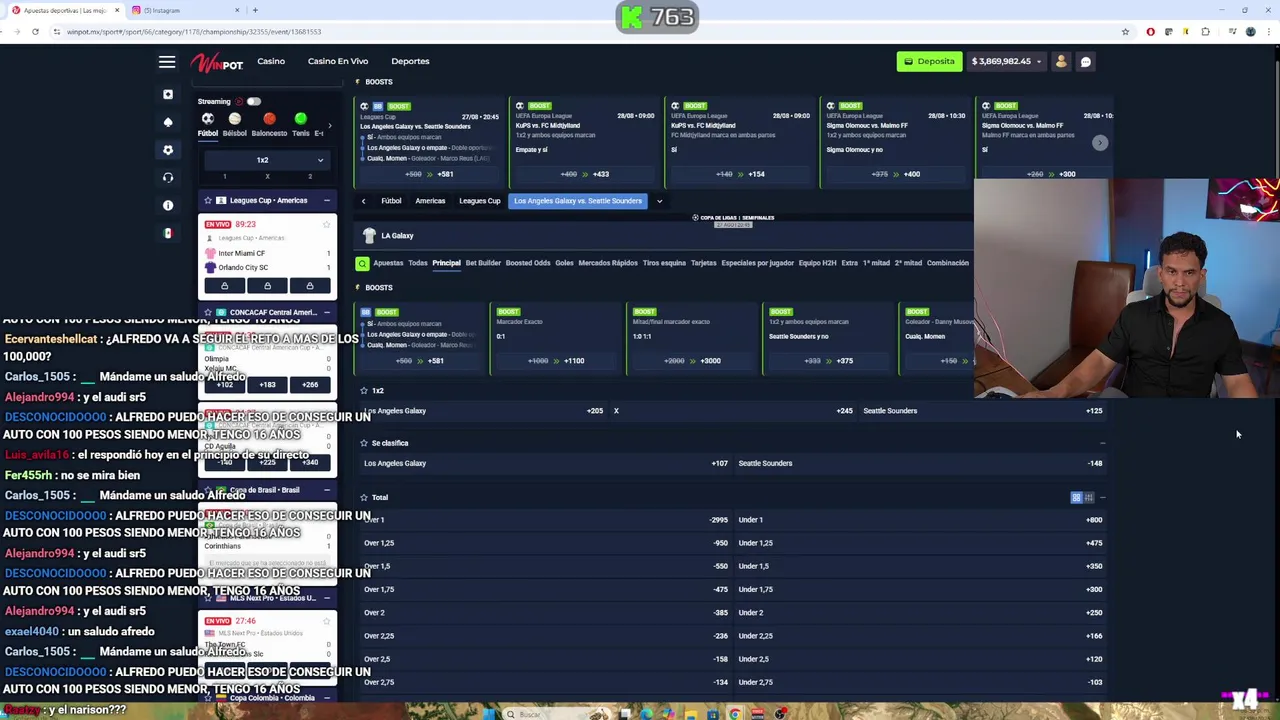Open the hamburger menu beside Winpot logo

coord(167,62)
